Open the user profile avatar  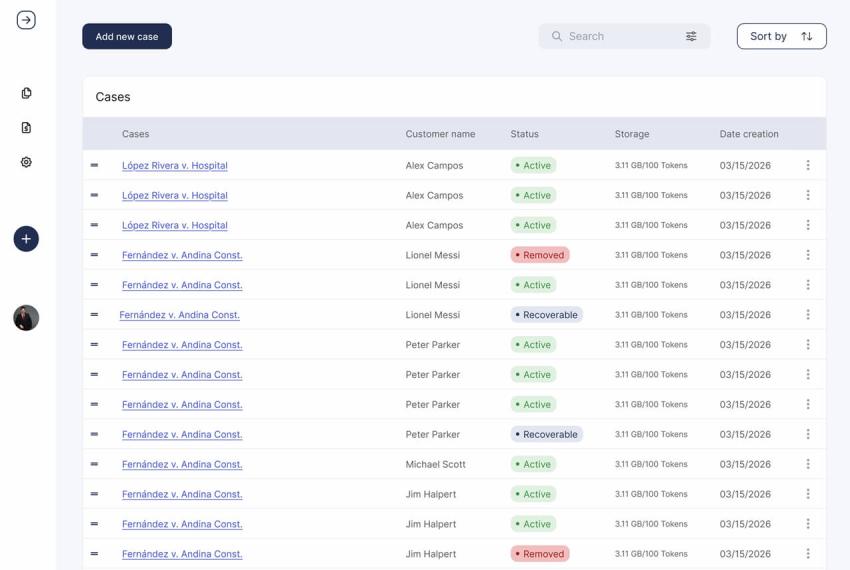26,318
